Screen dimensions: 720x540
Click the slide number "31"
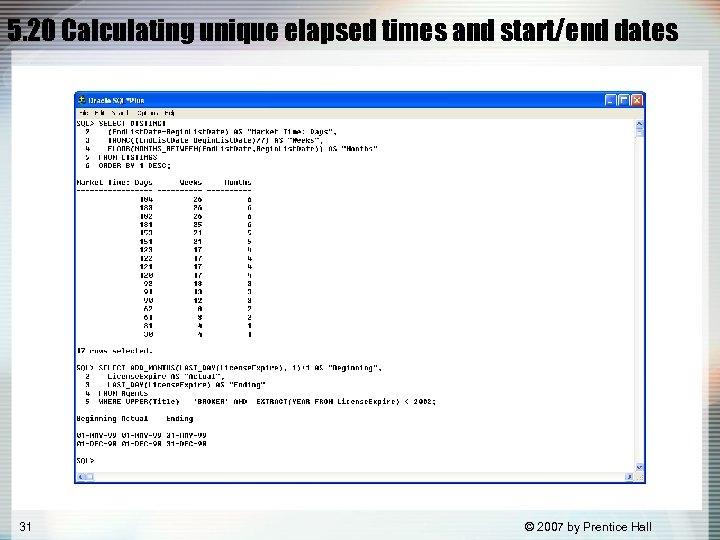25,527
